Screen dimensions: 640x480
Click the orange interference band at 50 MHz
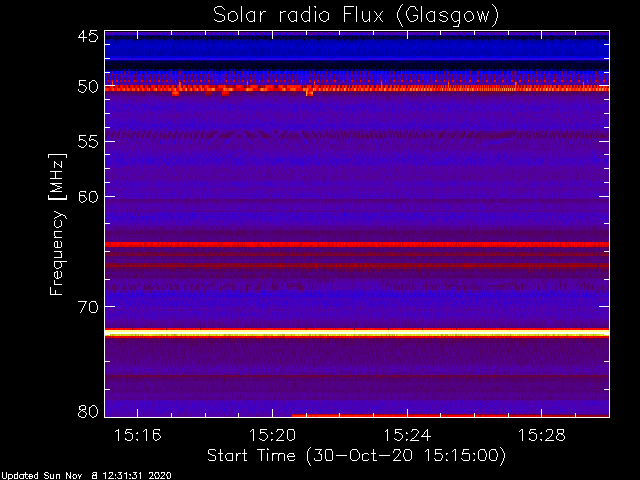pos(357,88)
